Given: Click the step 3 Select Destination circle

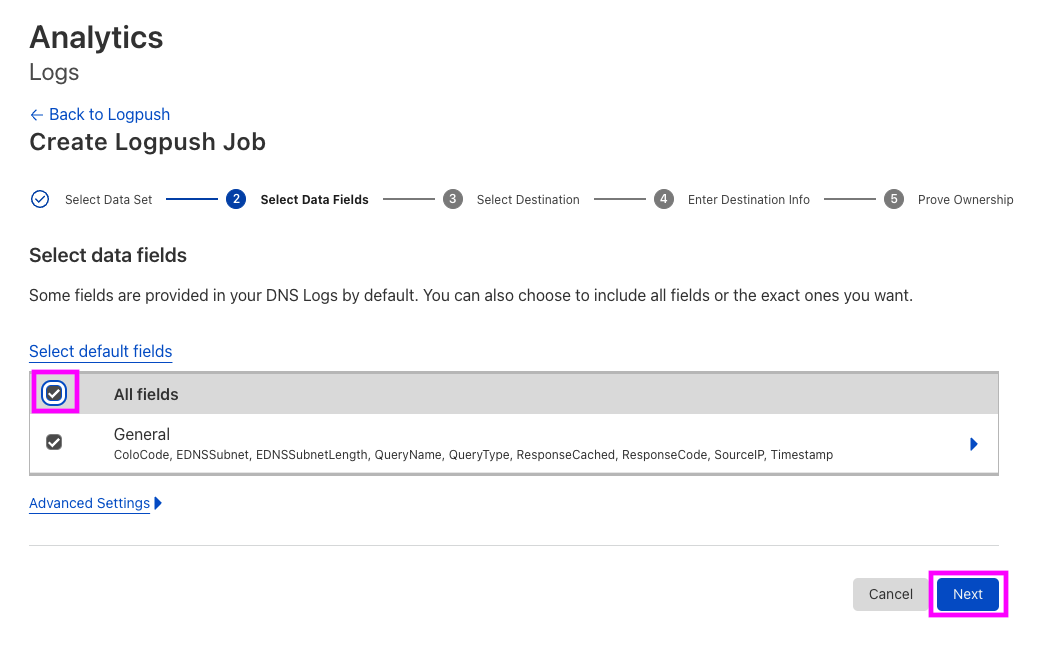Looking at the screenshot, I should [453, 199].
